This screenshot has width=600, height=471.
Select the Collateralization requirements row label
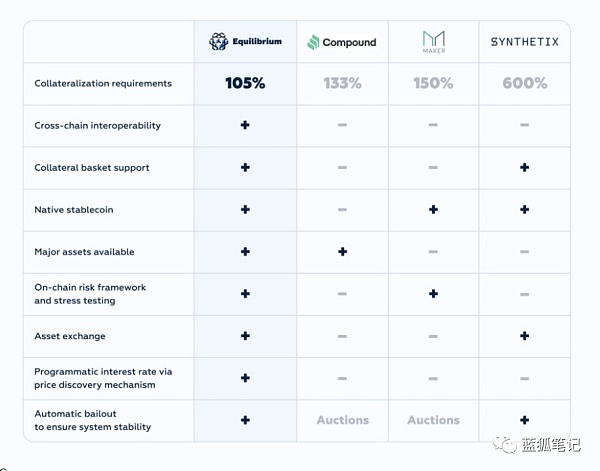click(103, 84)
